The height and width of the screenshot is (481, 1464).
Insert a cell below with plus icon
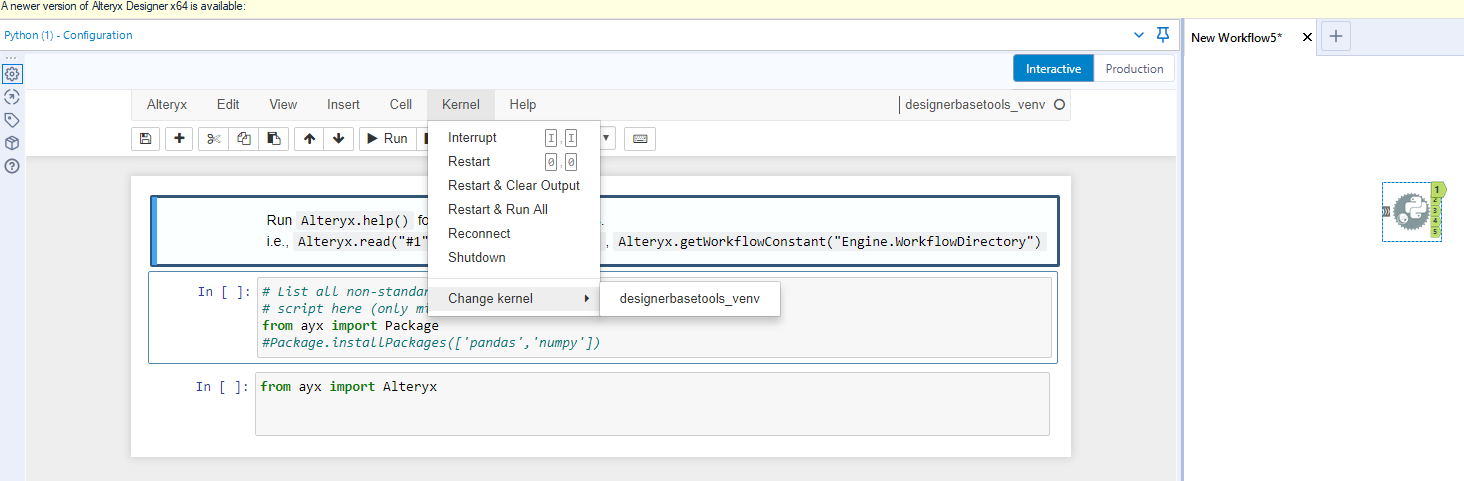(179, 139)
